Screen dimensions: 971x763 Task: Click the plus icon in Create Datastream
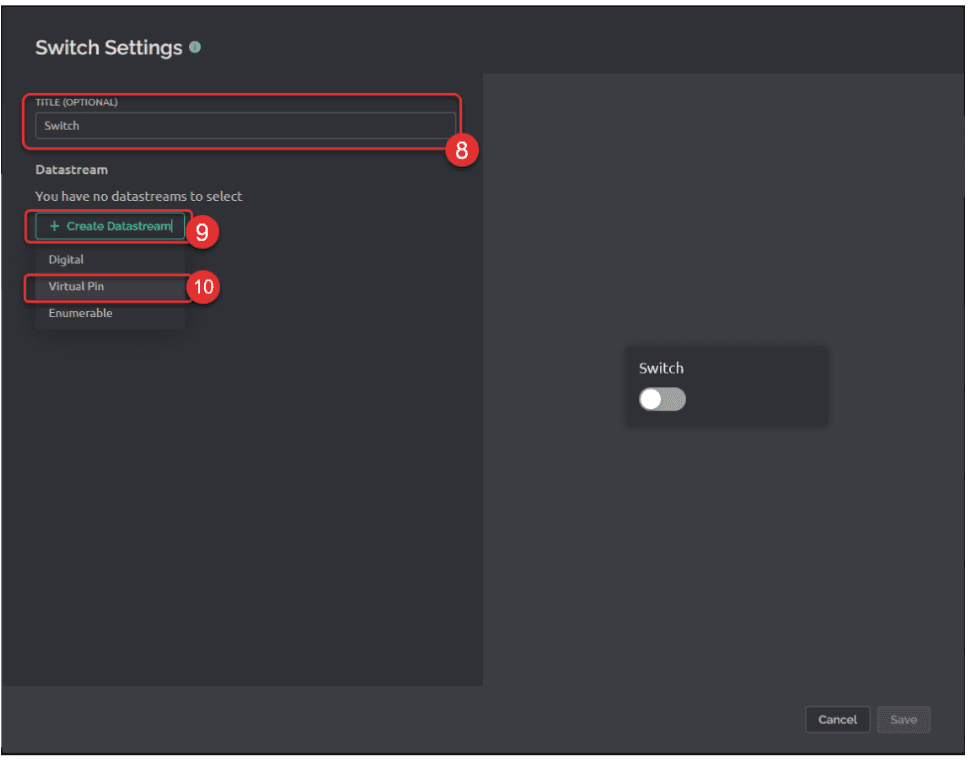(x=54, y=227)
